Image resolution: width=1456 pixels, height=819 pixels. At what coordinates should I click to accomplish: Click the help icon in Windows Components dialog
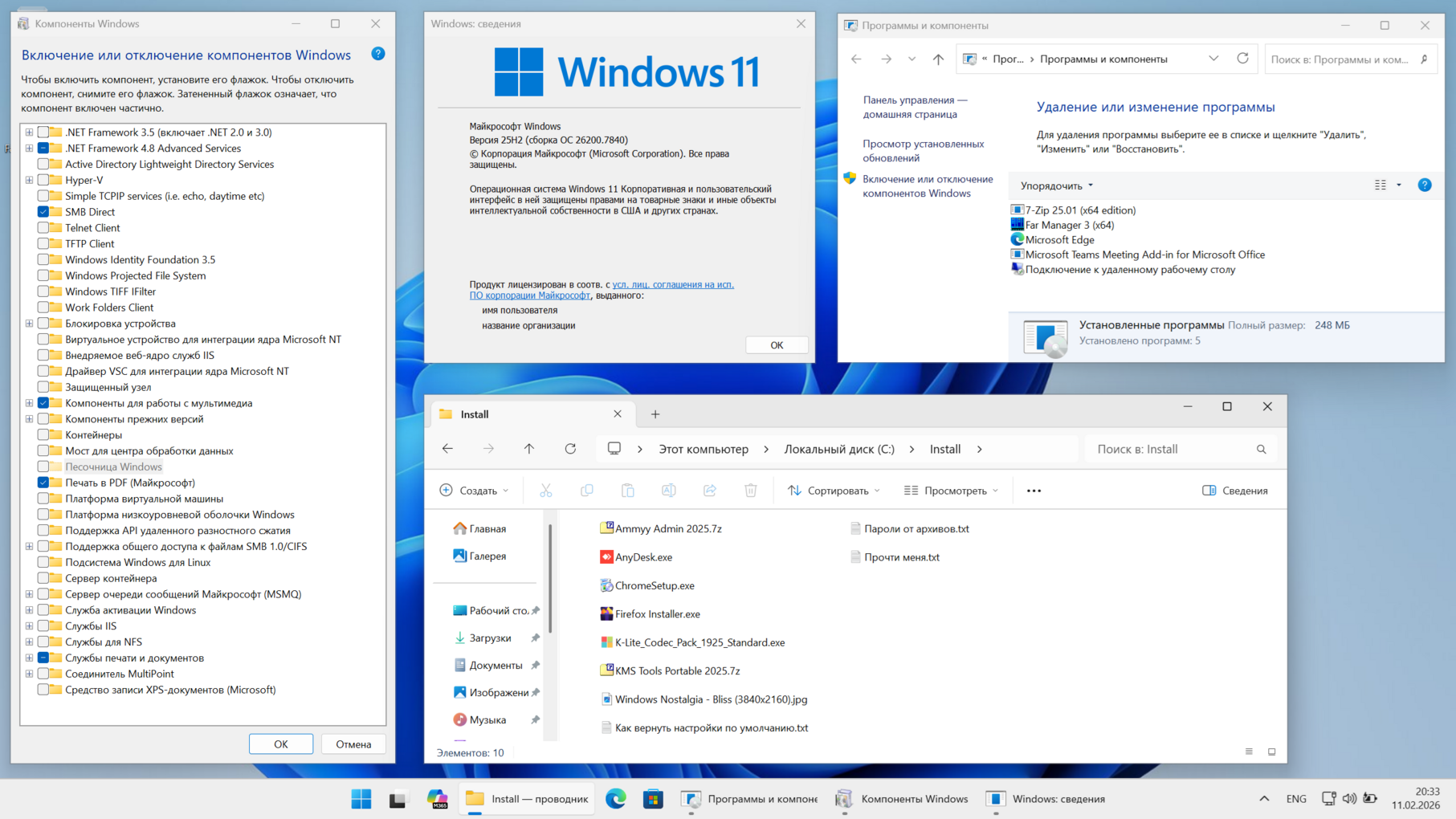[x=378, y=54]
